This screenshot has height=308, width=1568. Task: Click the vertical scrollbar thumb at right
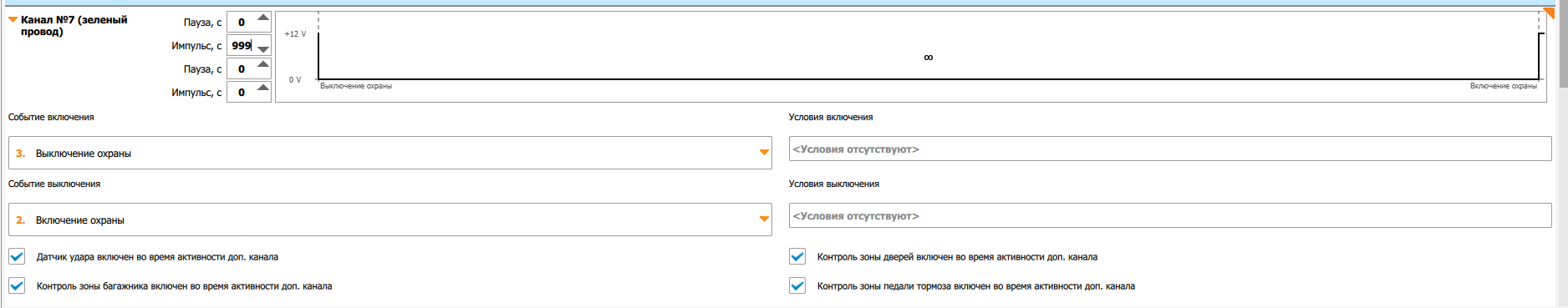click(1563, 46)
